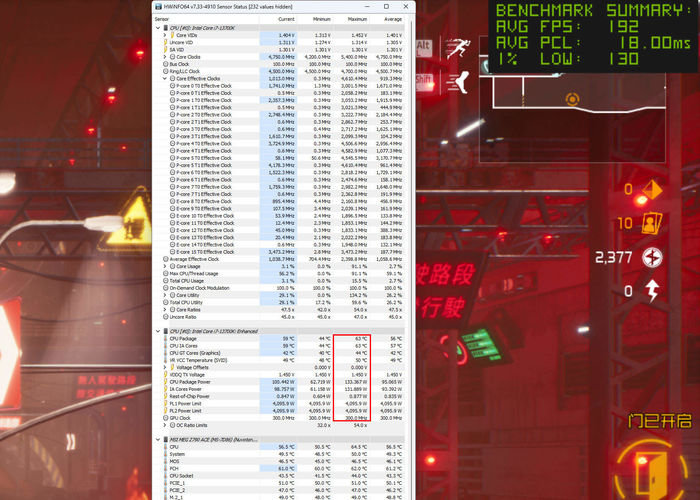Collapse the CPU Enhanced sensor group
This screenshot has height=500, width=700.
[158, 331]
